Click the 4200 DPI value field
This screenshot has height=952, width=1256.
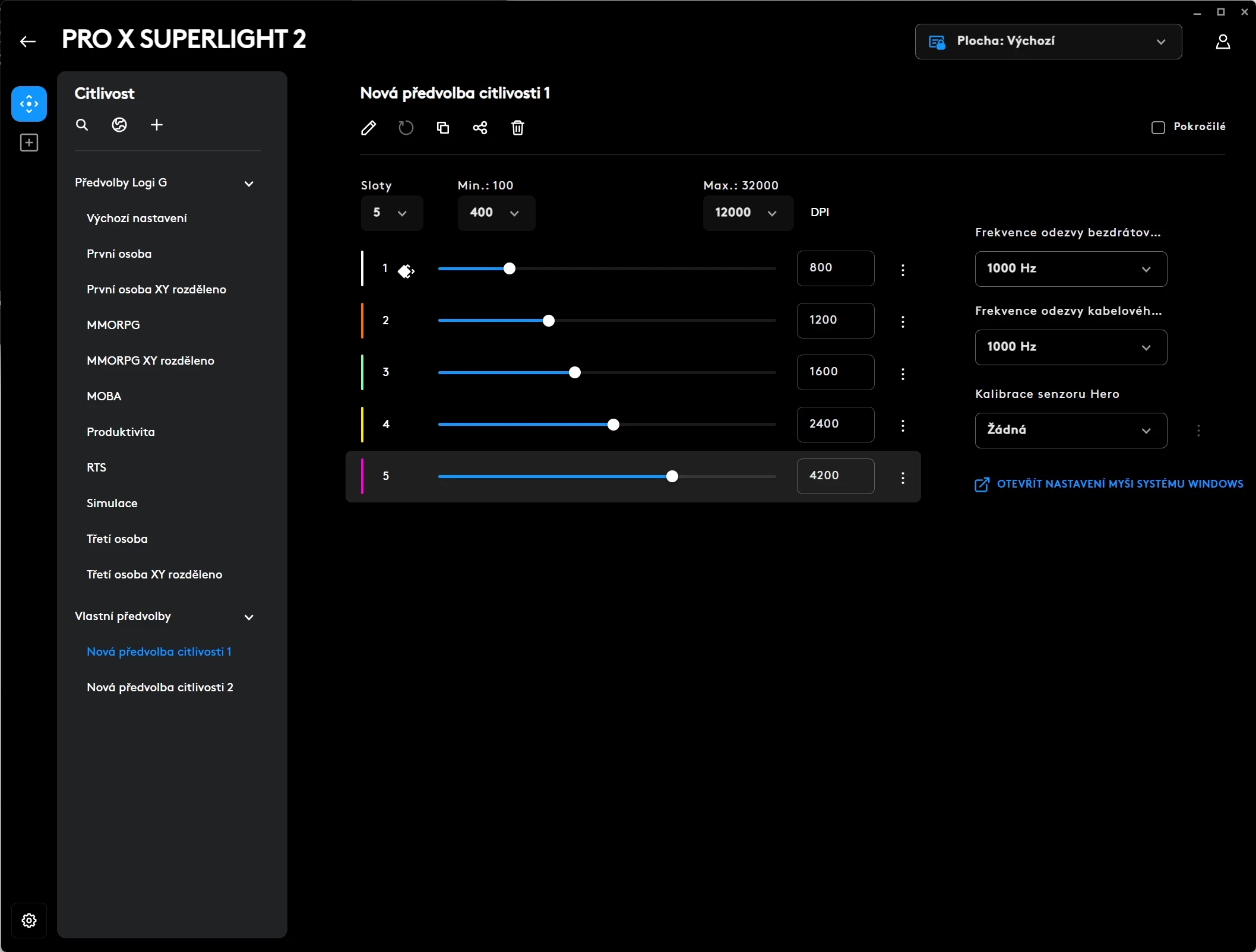pos(836,476)
